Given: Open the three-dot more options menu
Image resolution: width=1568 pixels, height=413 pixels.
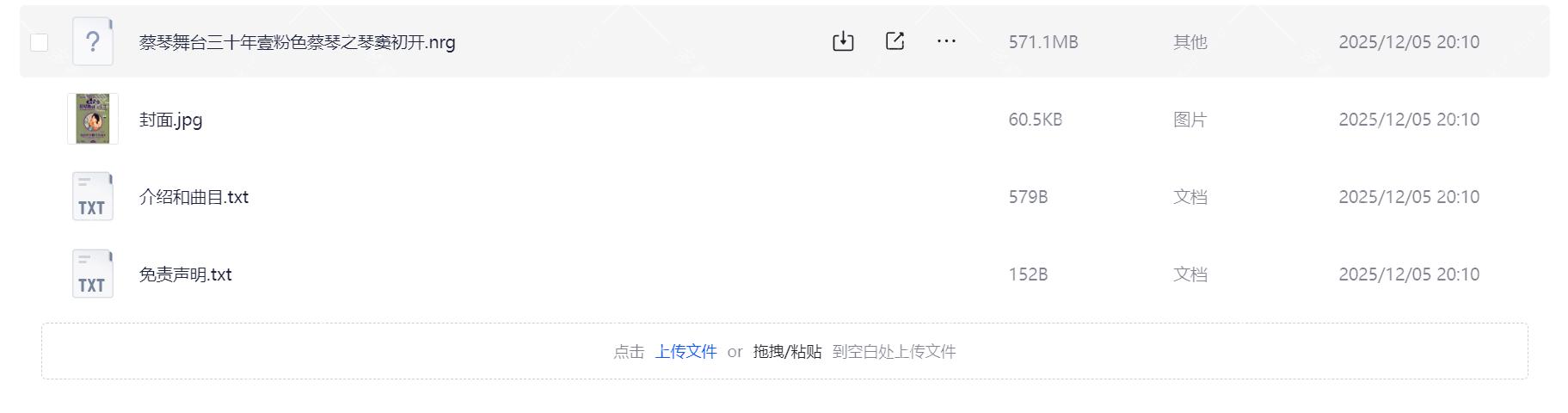Looking at the screenshot, I should (946, 41).
